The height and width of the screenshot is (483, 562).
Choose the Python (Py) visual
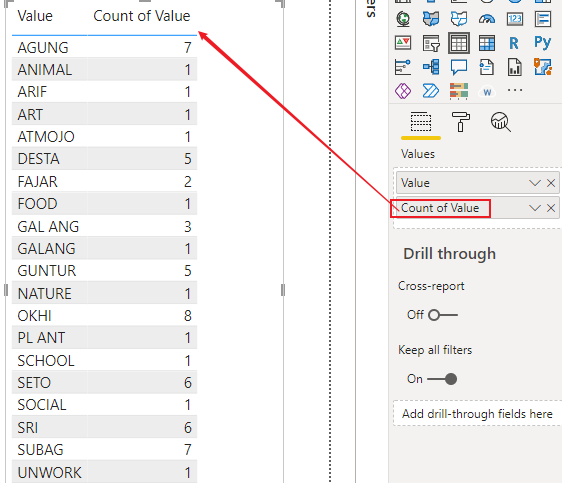pyautogui.click(x=543, y=43)
